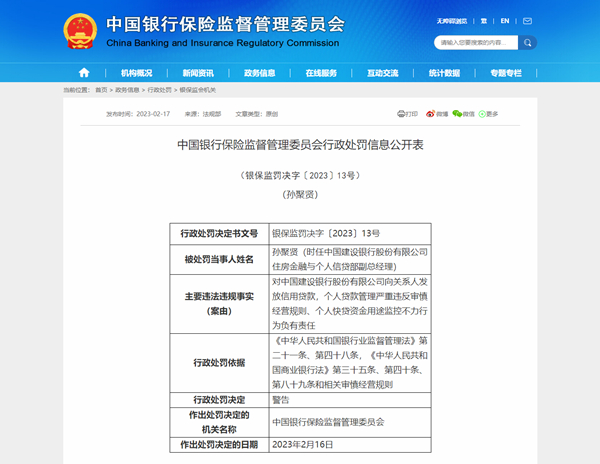Click table header 行政处罚决定书文号
600x464 pixels.
(x=219, y=233)
